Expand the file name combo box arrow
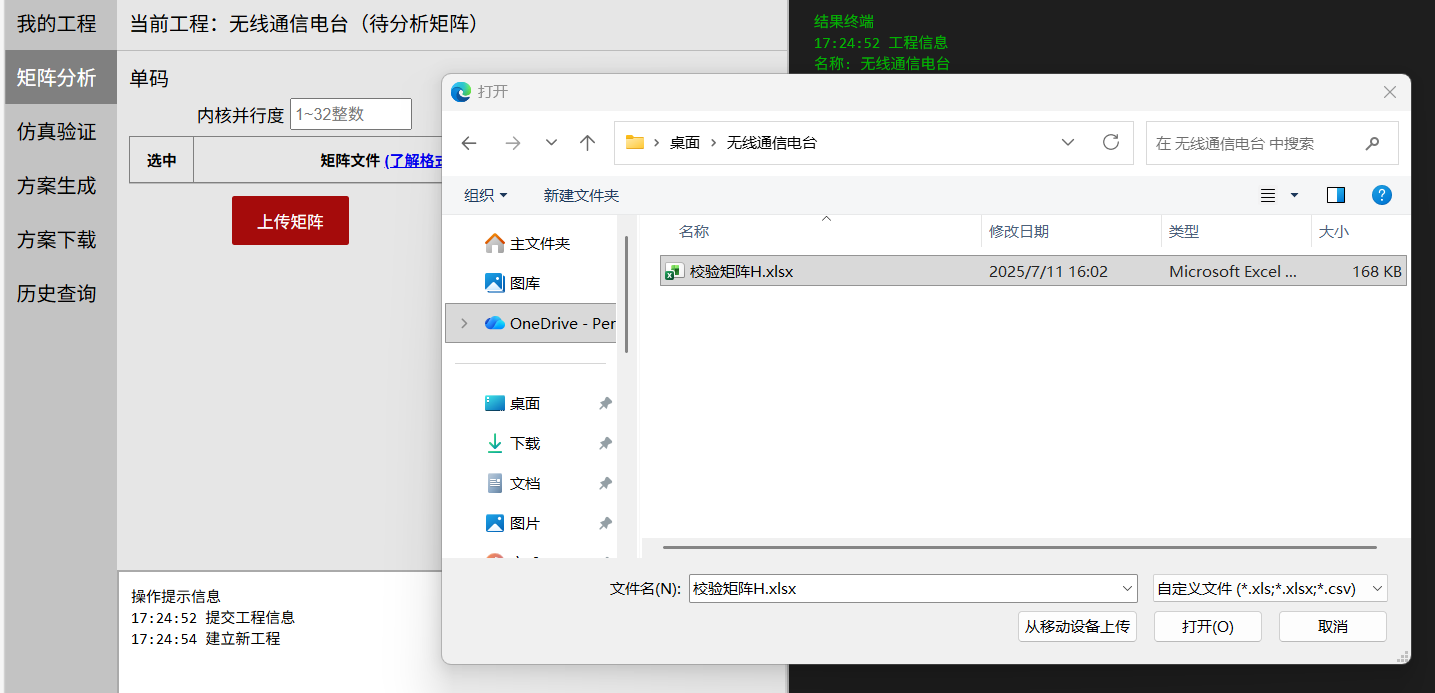 pos(1126,588)
